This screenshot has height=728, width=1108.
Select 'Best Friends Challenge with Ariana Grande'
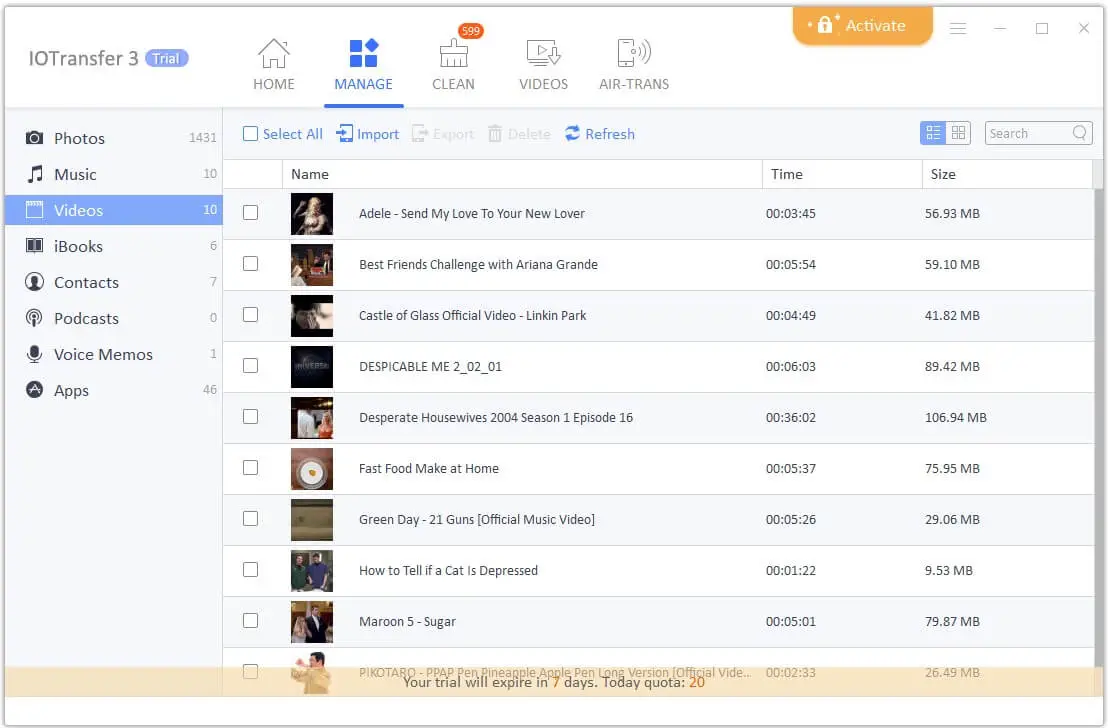click(x=478, y=264)
